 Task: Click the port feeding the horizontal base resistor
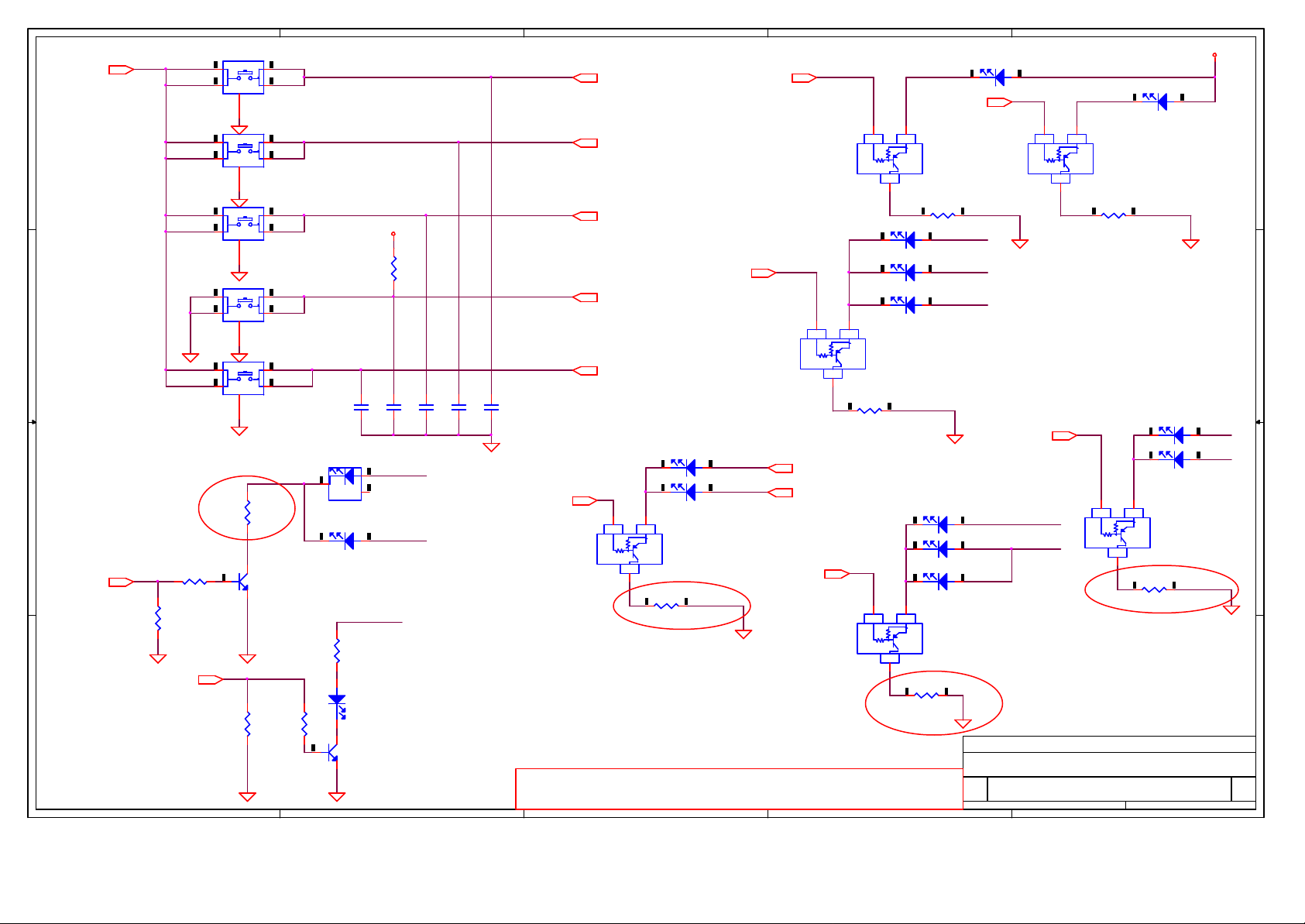pyautogui.click(x=122, y=582)
